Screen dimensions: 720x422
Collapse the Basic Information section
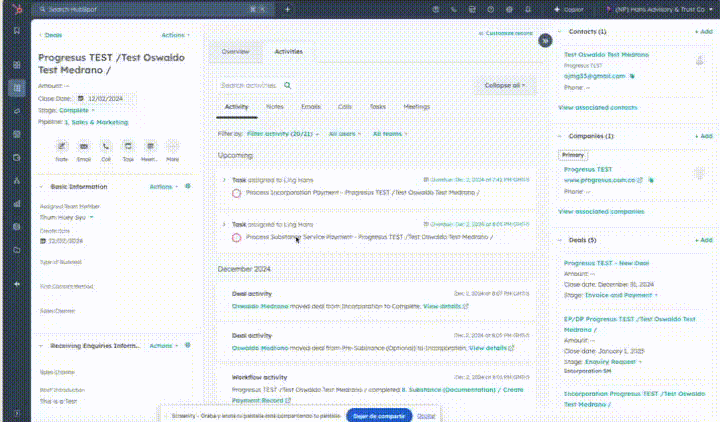coord(41,187)
